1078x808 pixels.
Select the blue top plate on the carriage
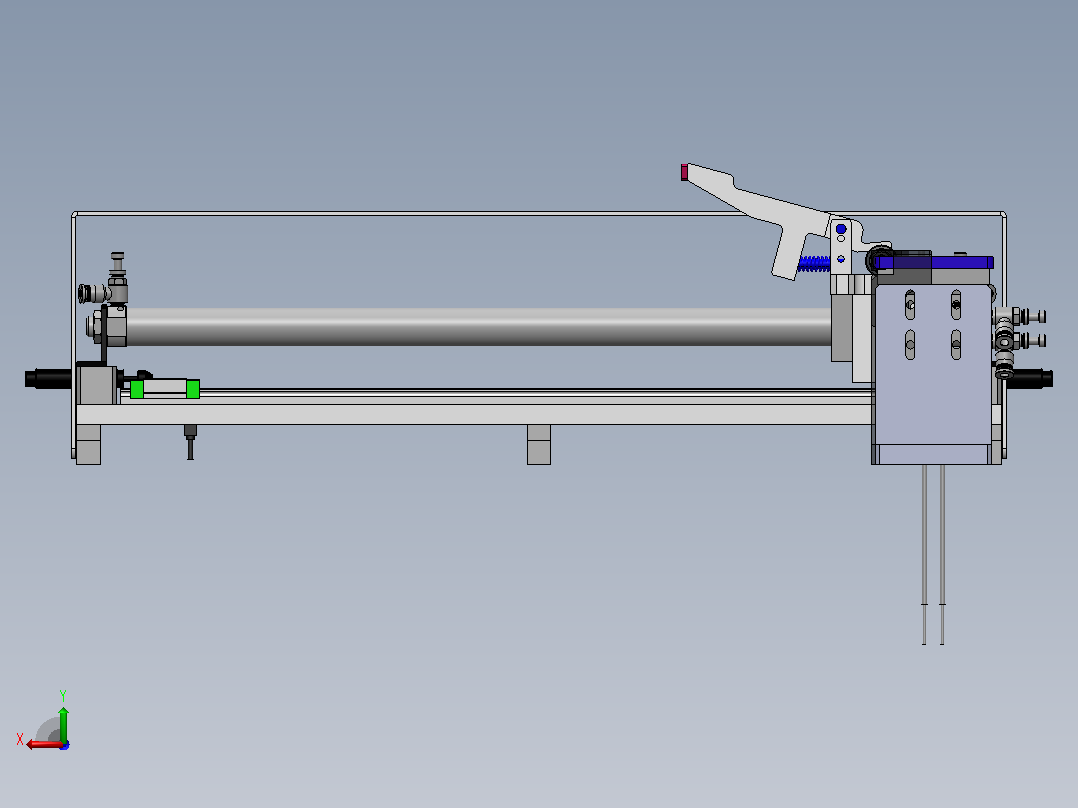point(934,262)
